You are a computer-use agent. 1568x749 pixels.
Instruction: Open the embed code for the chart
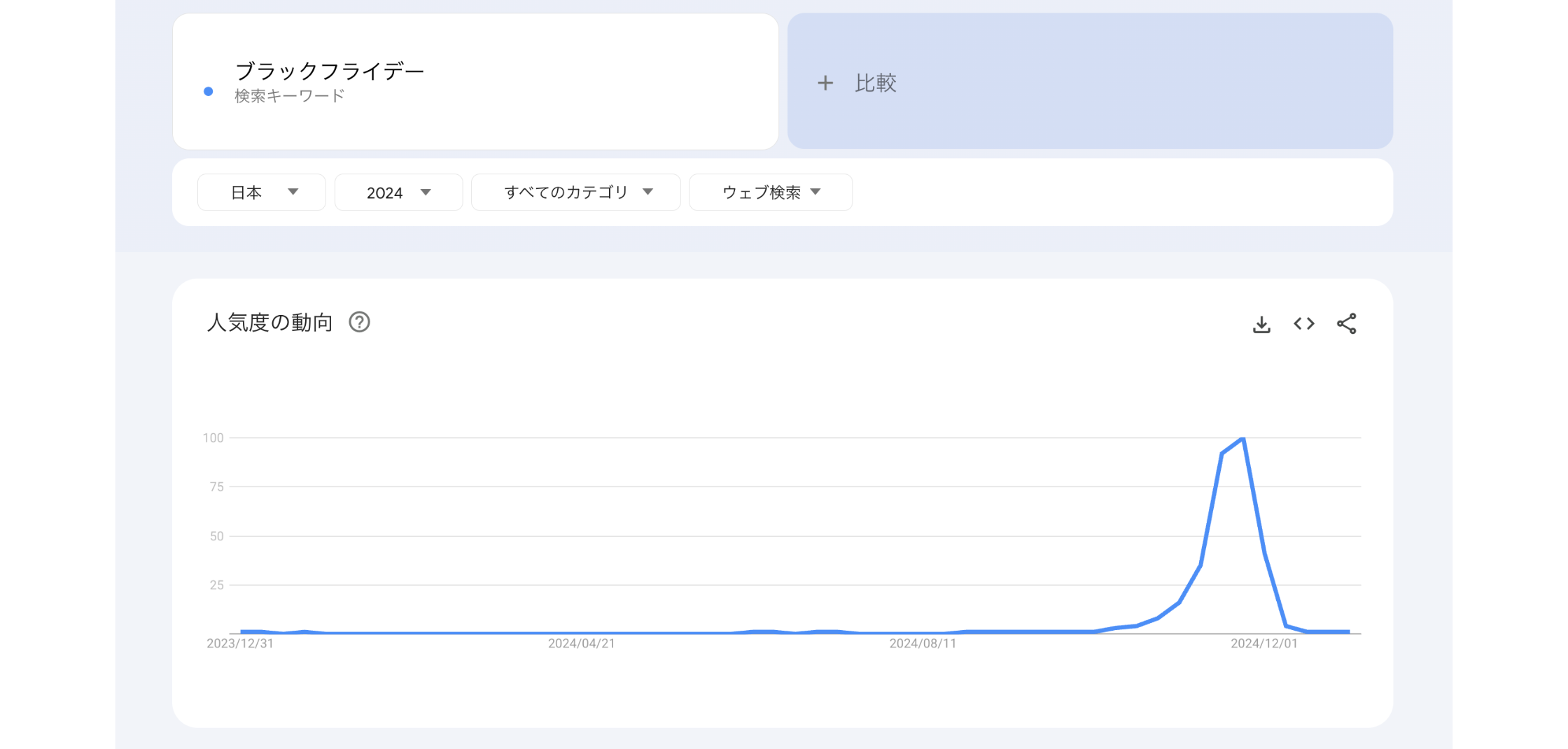[1303, 323]
